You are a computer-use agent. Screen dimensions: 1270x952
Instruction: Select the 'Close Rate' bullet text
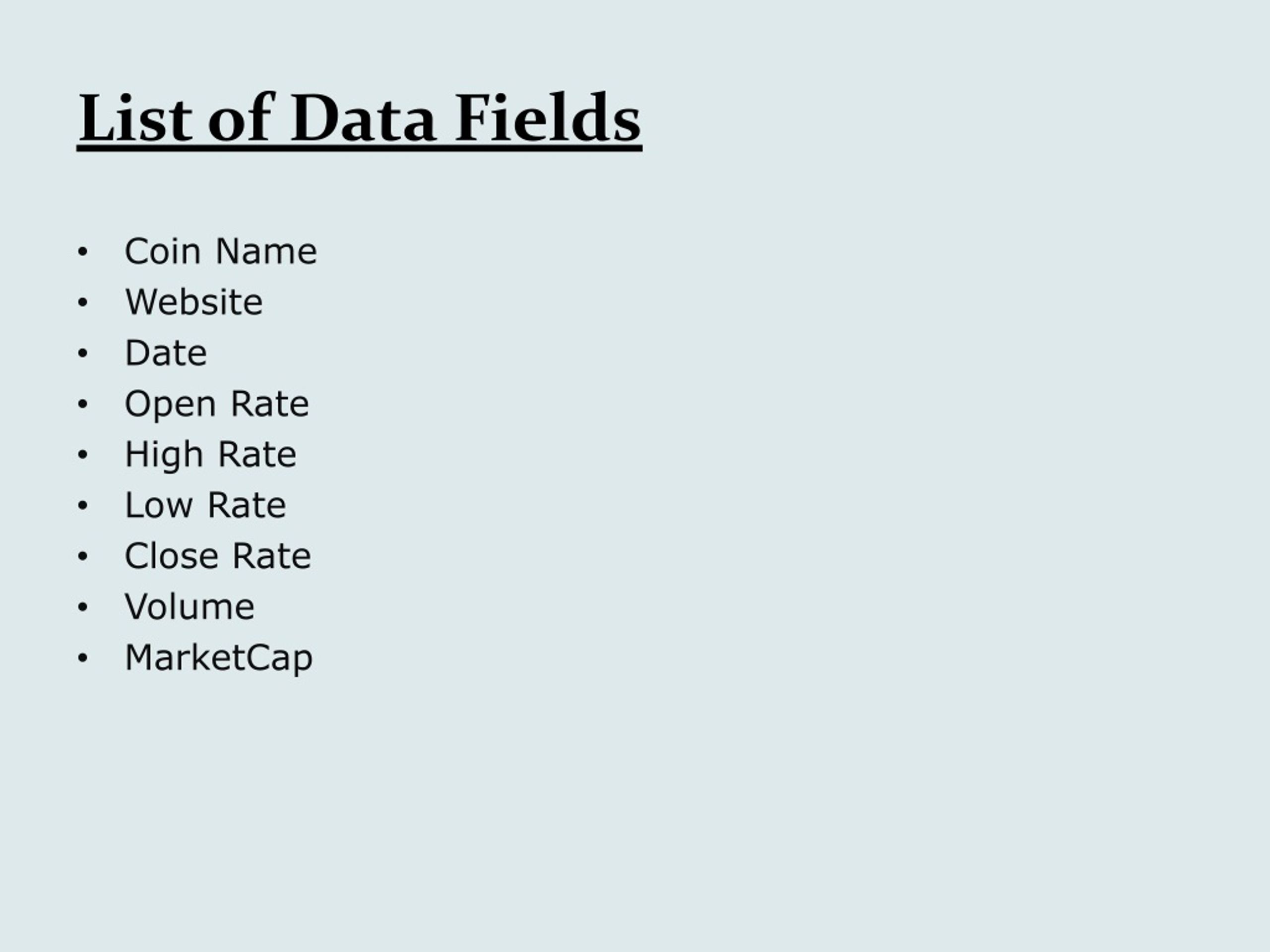click(x=218, y=555)
